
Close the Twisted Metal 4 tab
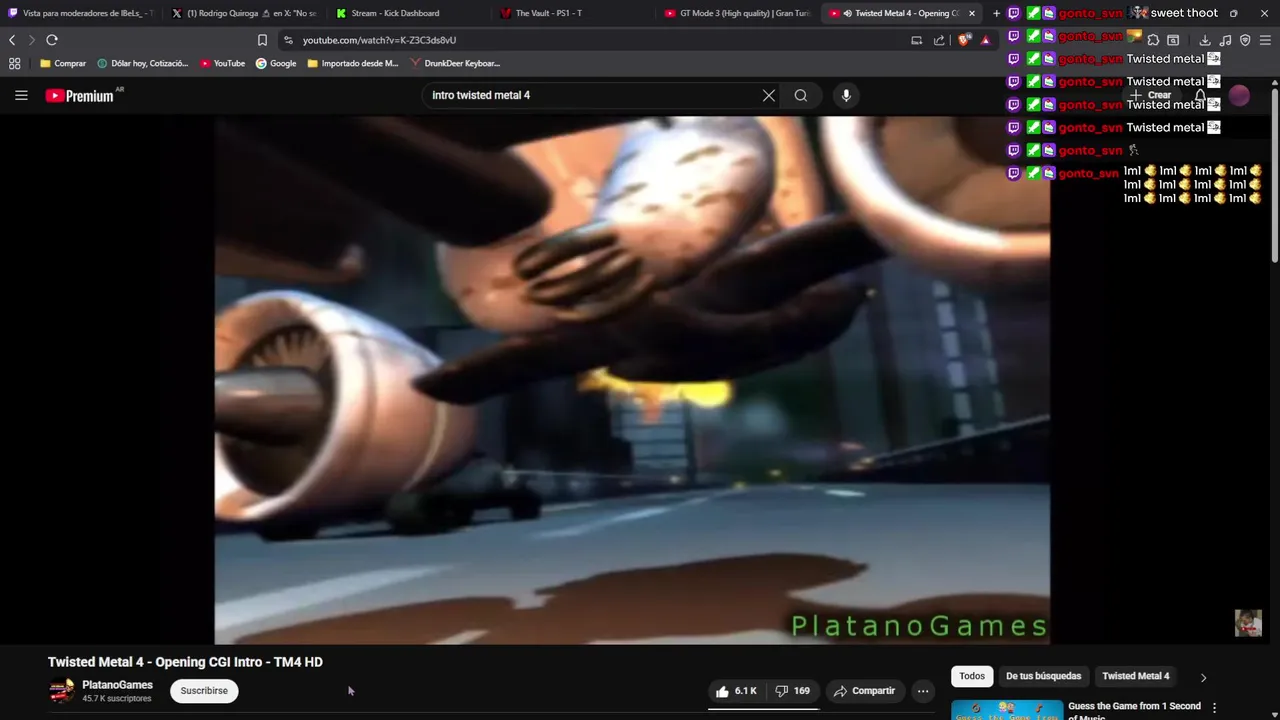(970, 13)
